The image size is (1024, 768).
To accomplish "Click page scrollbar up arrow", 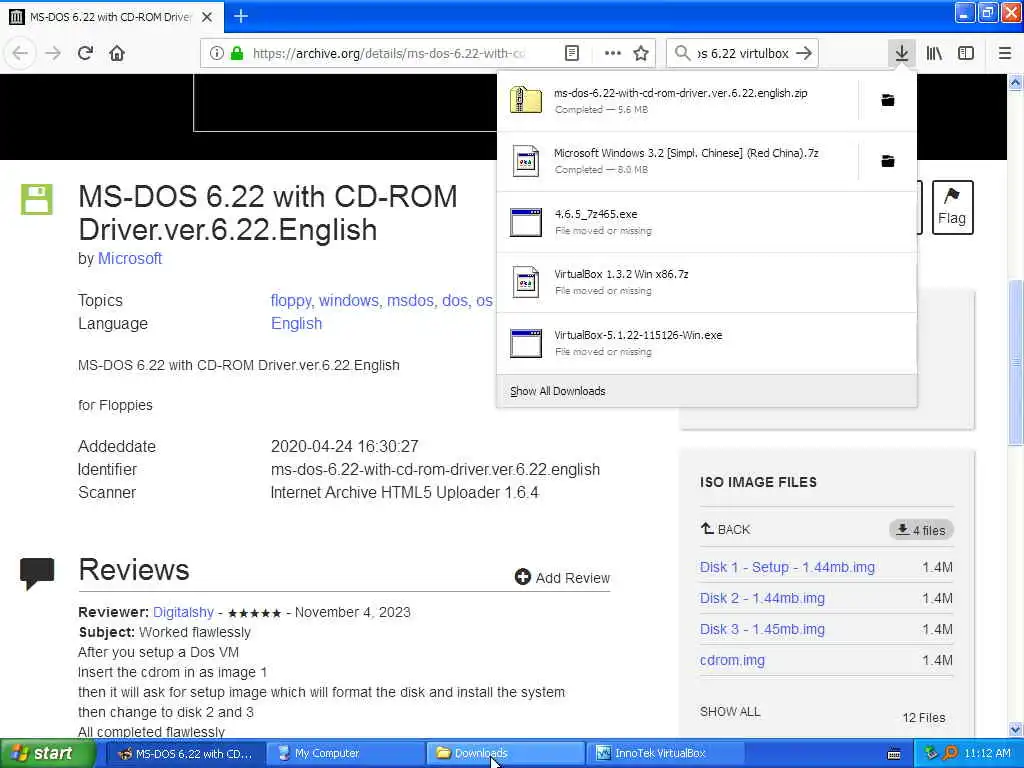I will click(1015, 82).
